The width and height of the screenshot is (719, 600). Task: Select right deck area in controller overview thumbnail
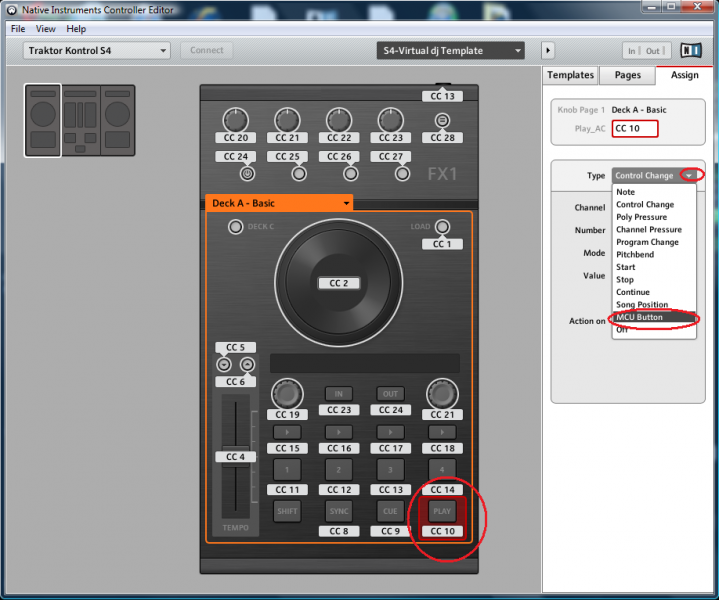117,120
